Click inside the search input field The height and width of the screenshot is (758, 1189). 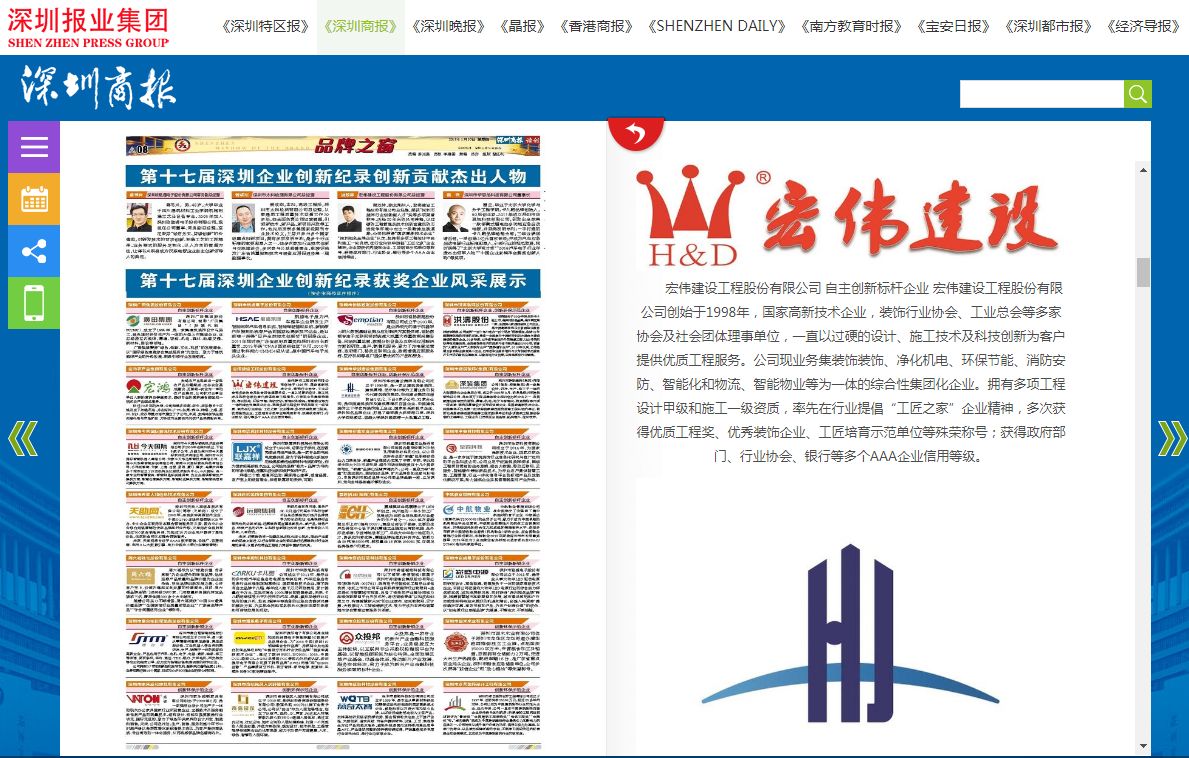coord(1041,94)
